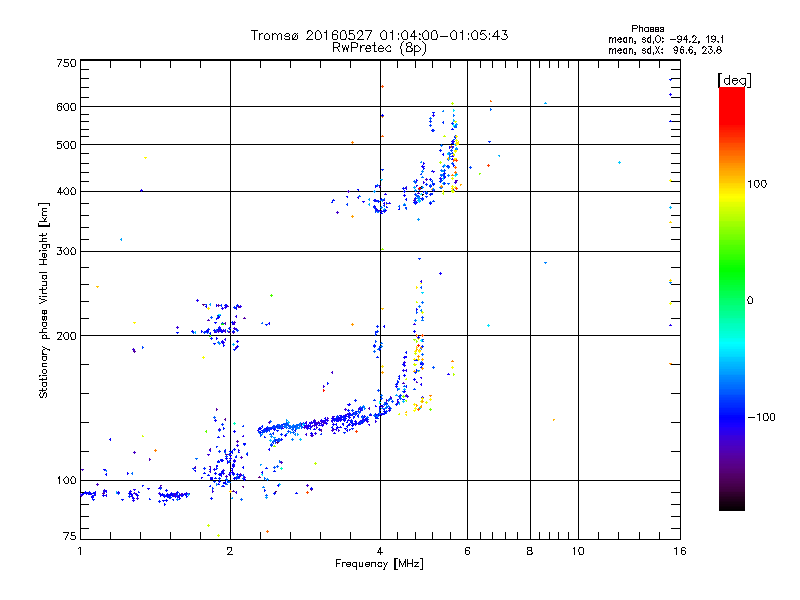This screenshot has height=600, width=800.
Task: Click colorbar tick label '100'
Action: pyautogui.click(x=757, y=184)
